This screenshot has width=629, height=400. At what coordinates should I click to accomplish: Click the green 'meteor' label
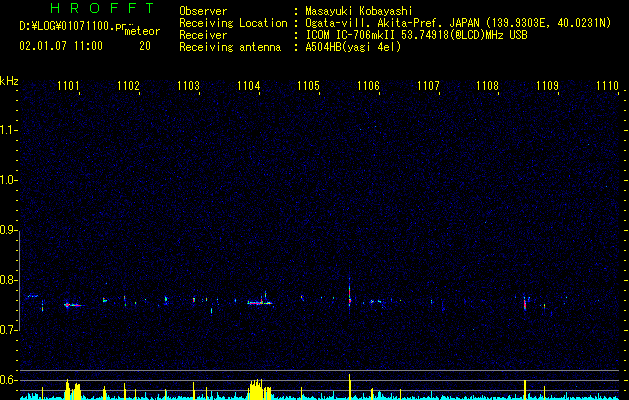coord(142,31)
